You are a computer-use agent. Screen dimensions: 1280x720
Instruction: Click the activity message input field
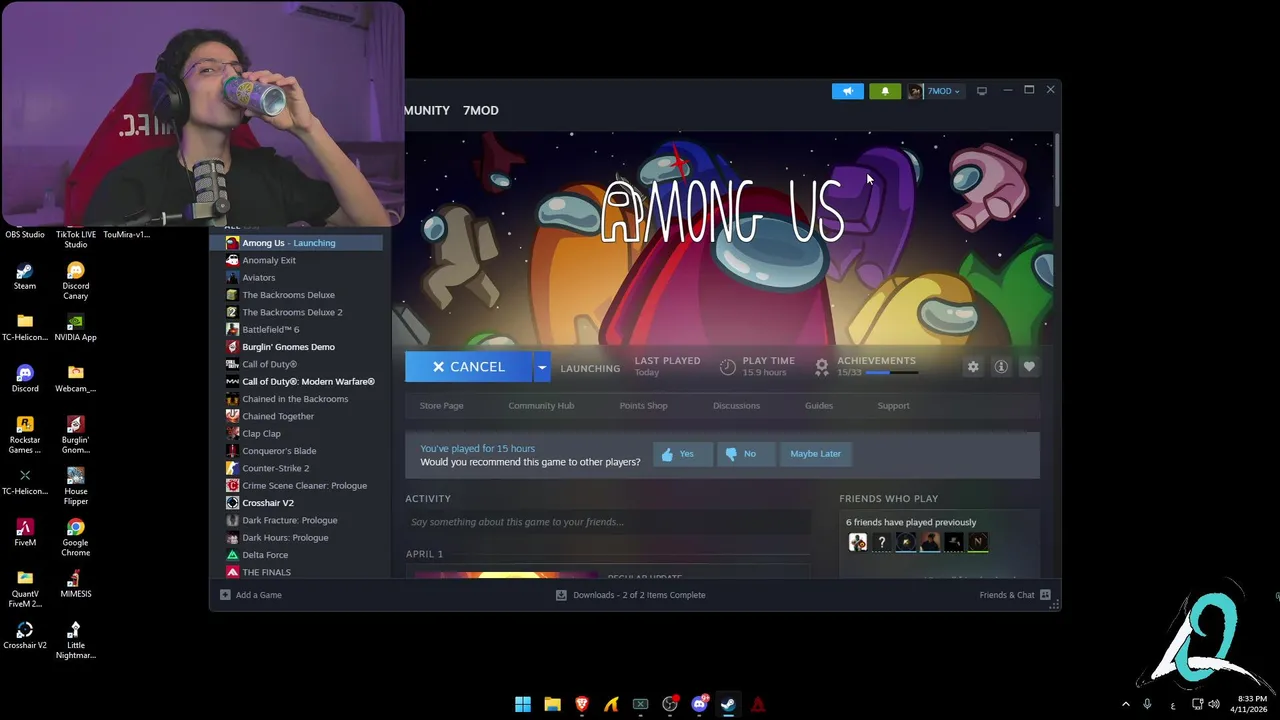click(x=607, y=522)
